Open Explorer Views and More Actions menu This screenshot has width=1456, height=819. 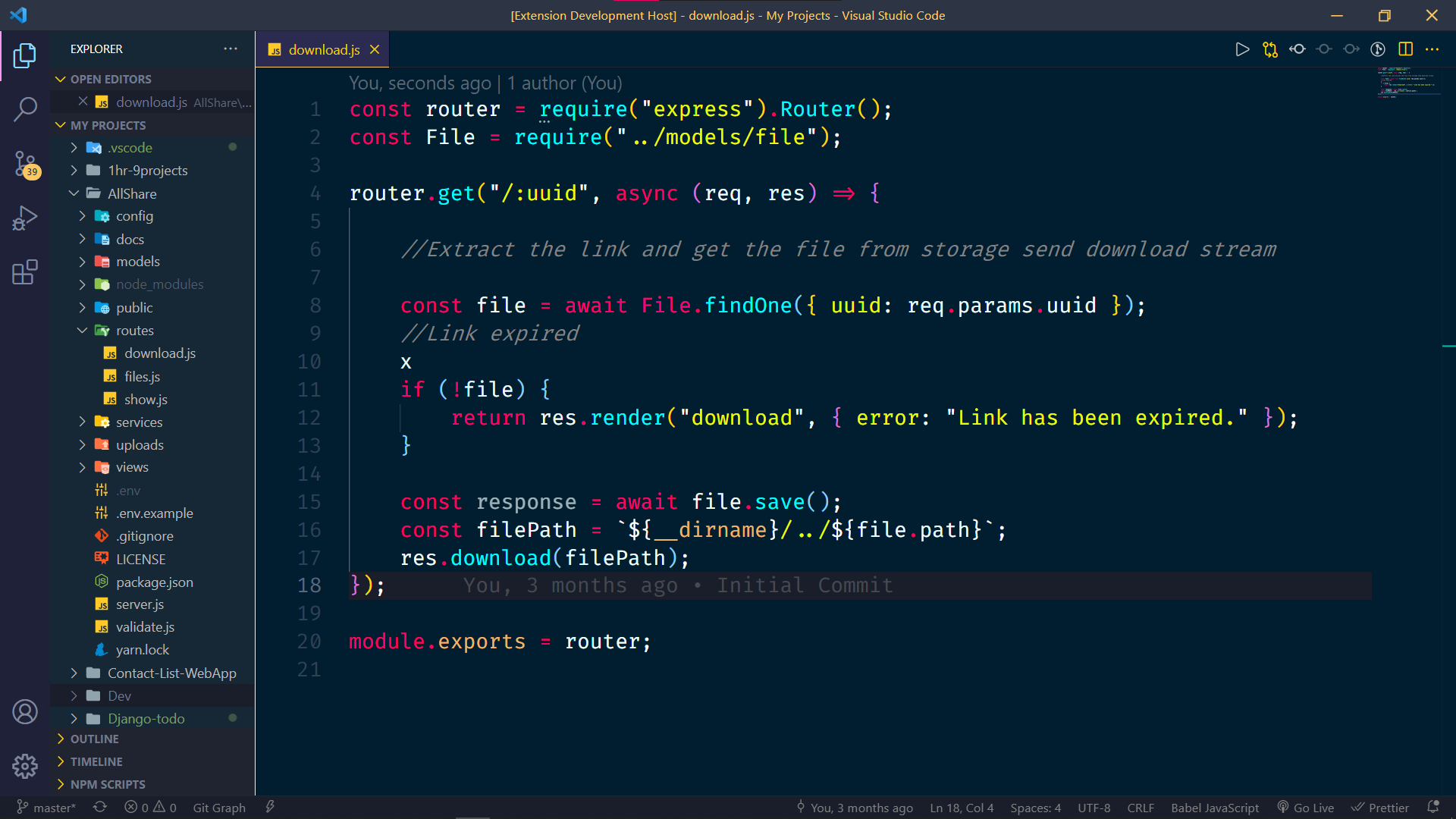tap(231, 49)
